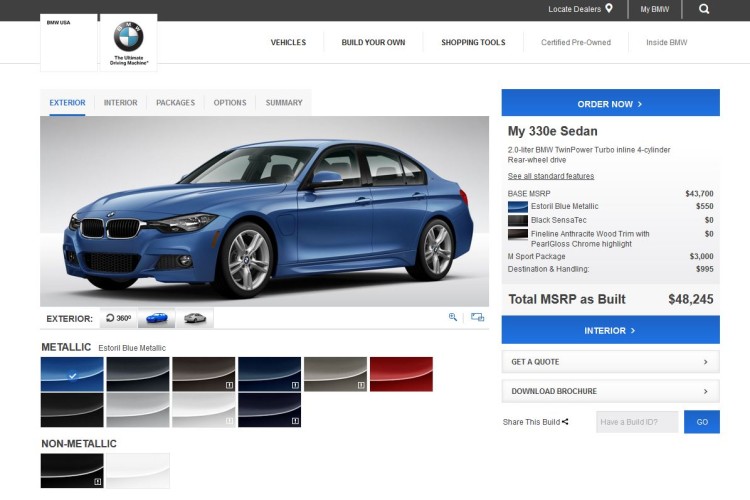The width and height of the screenshot is (750, 500).
Task: Click the share icon next to Share This Build
Action: click(565, 422)
